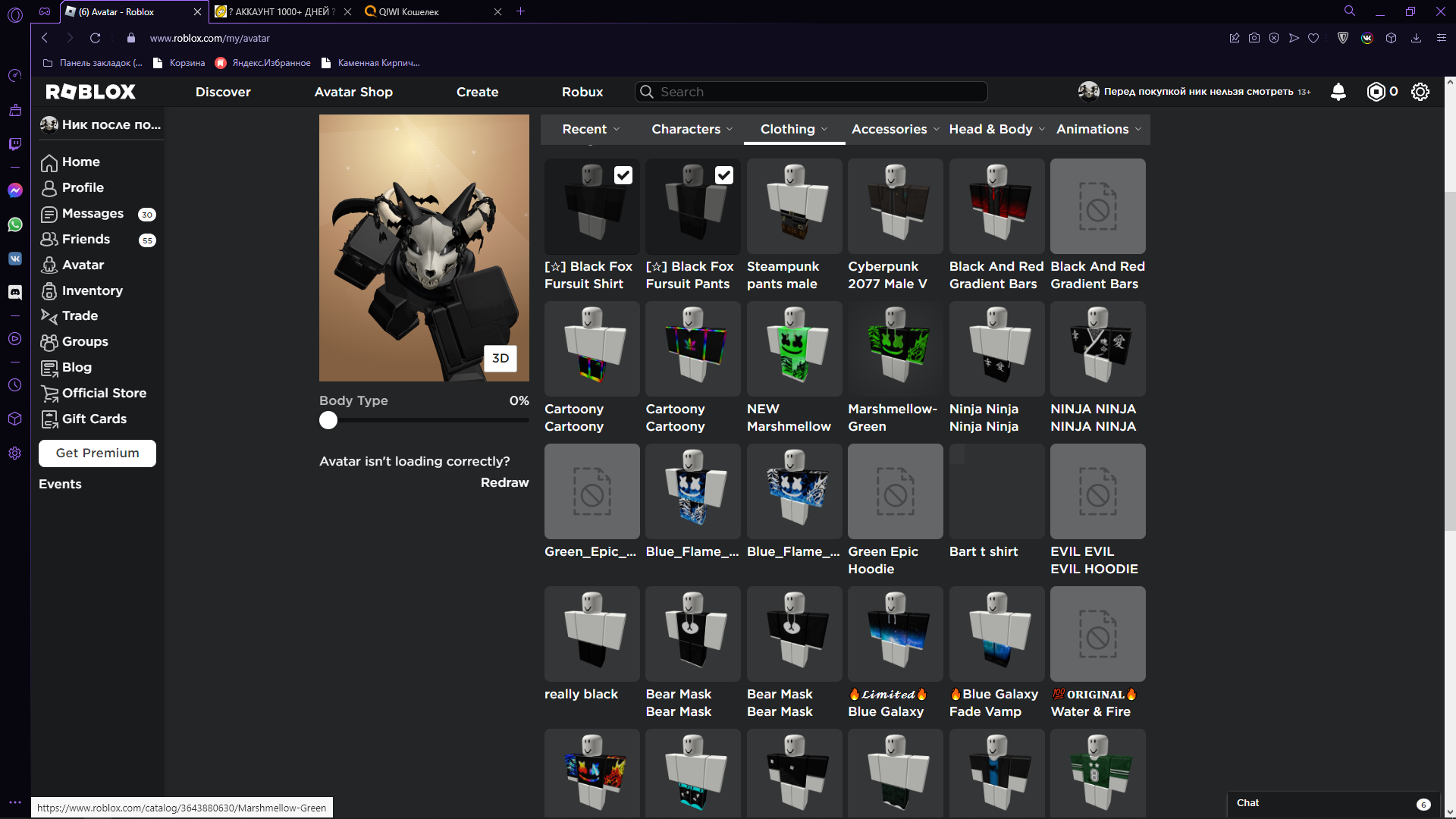Open the Inventory sidebar icon

pos(49,291)
